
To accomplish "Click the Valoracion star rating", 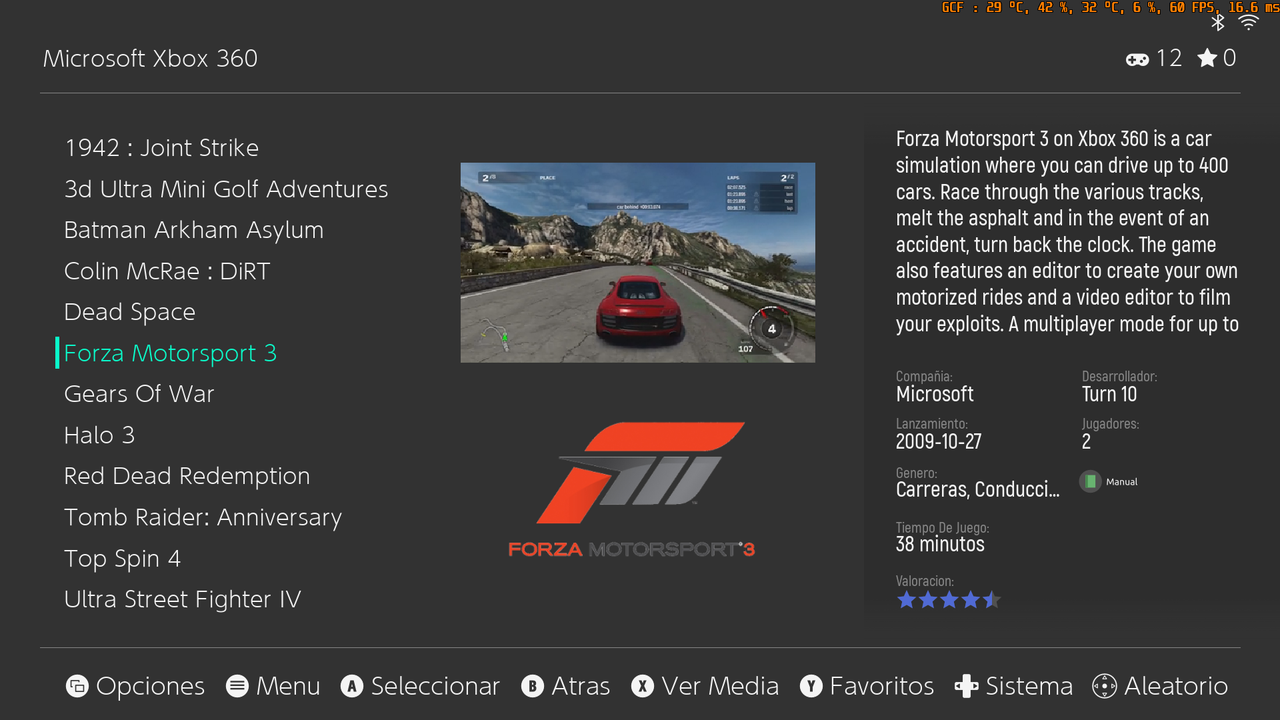I will 948,600.
